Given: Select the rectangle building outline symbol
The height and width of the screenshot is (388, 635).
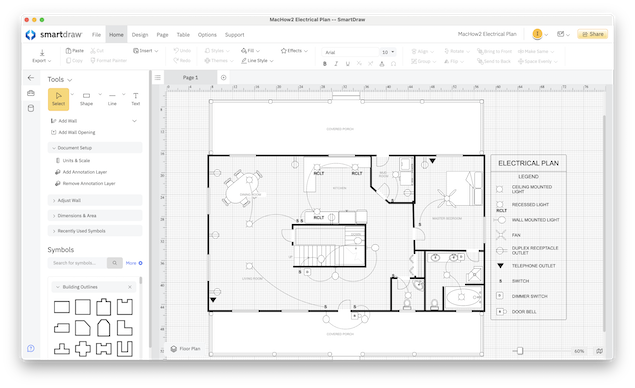Looking at the screenshot, I should click(62, 307).
